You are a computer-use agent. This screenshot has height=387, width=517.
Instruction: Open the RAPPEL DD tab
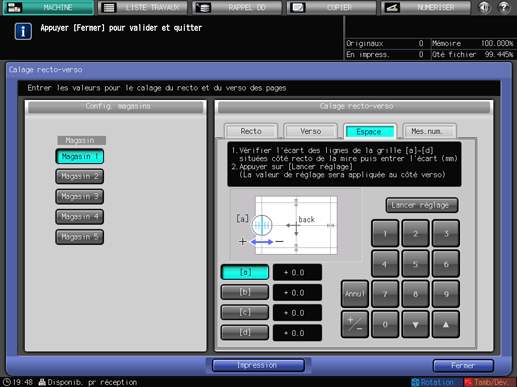[x=237, y=7]
